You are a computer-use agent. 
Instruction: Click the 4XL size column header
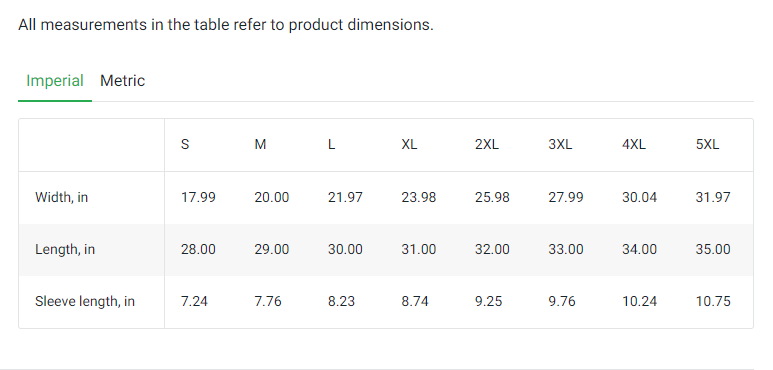[634, 145]
